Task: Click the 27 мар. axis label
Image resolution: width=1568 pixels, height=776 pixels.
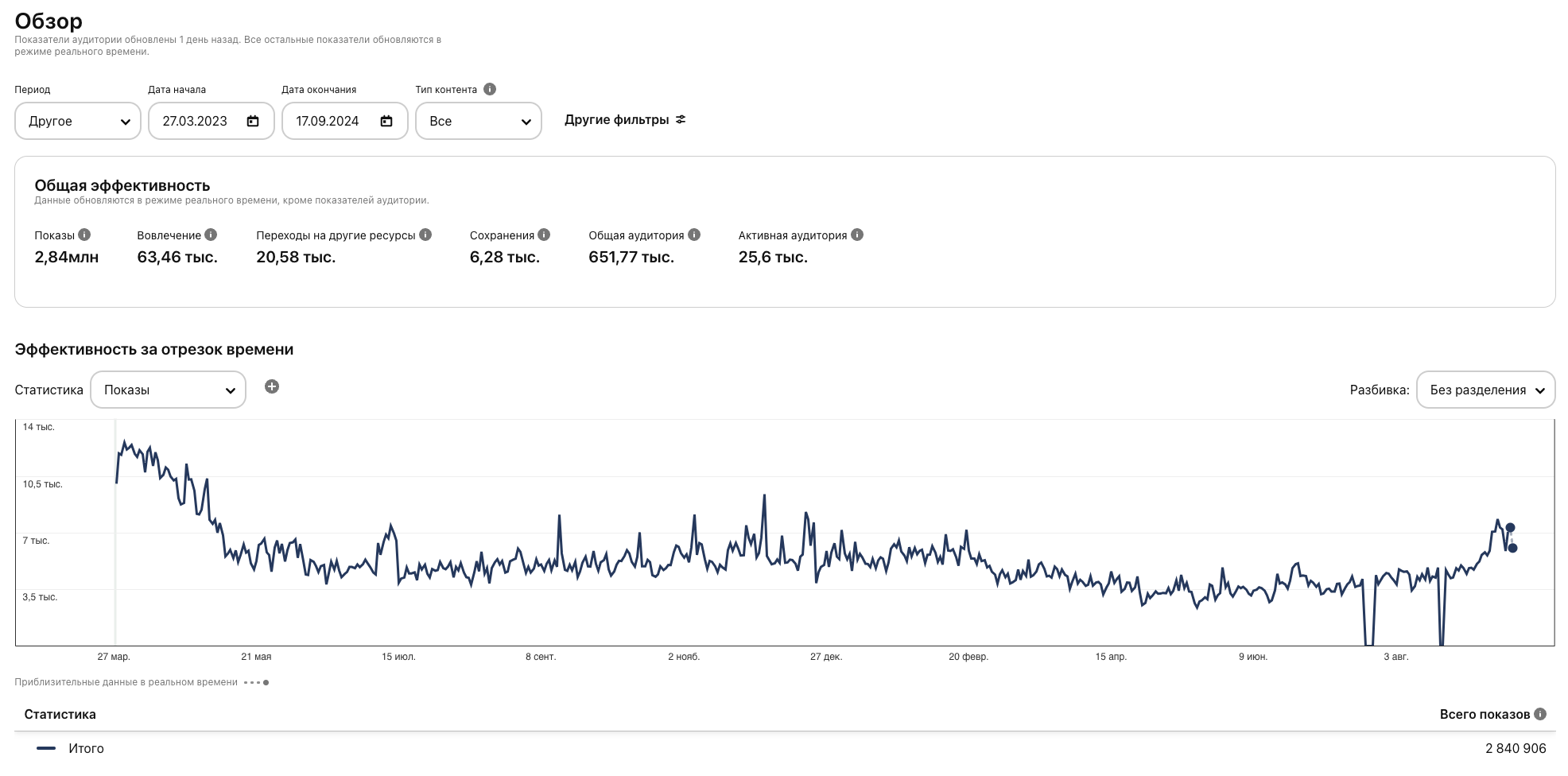Action: coord(114,657)
